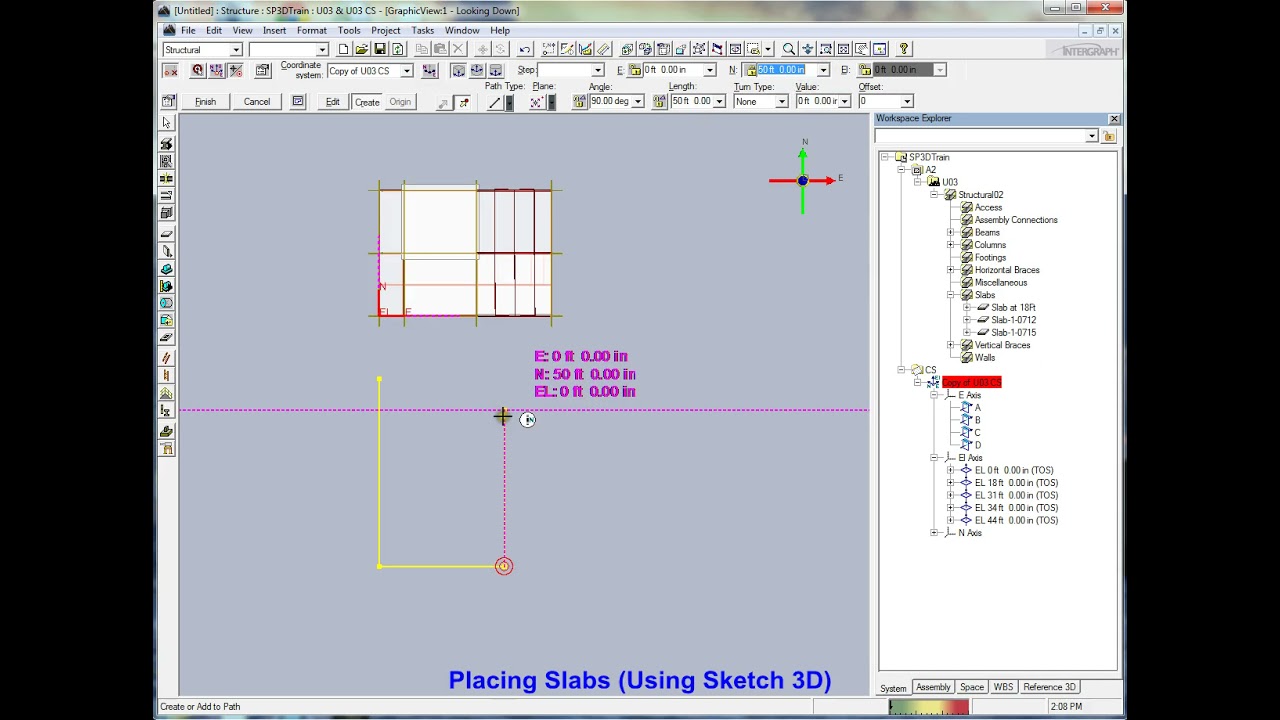Click the 2:08 PM clock in status bar

(1066, 707)
